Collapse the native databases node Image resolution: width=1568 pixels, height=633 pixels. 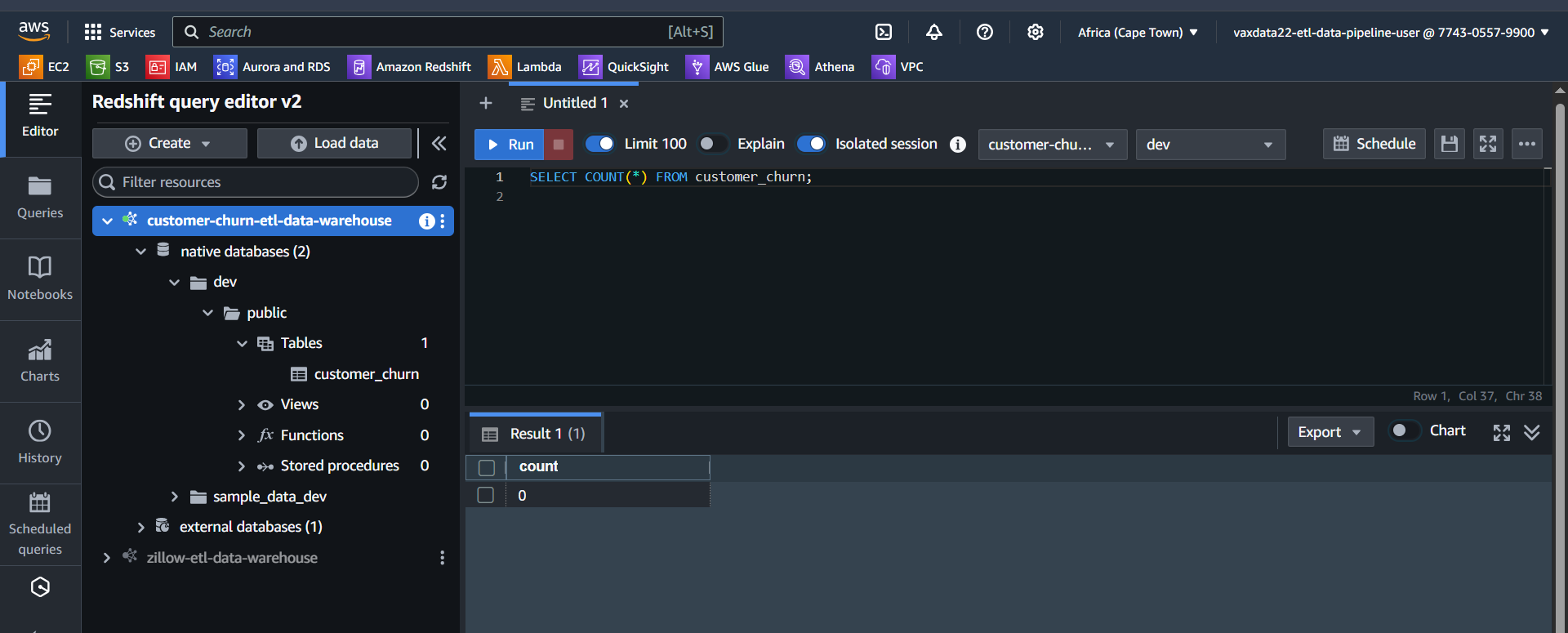[x=140, y=252]
